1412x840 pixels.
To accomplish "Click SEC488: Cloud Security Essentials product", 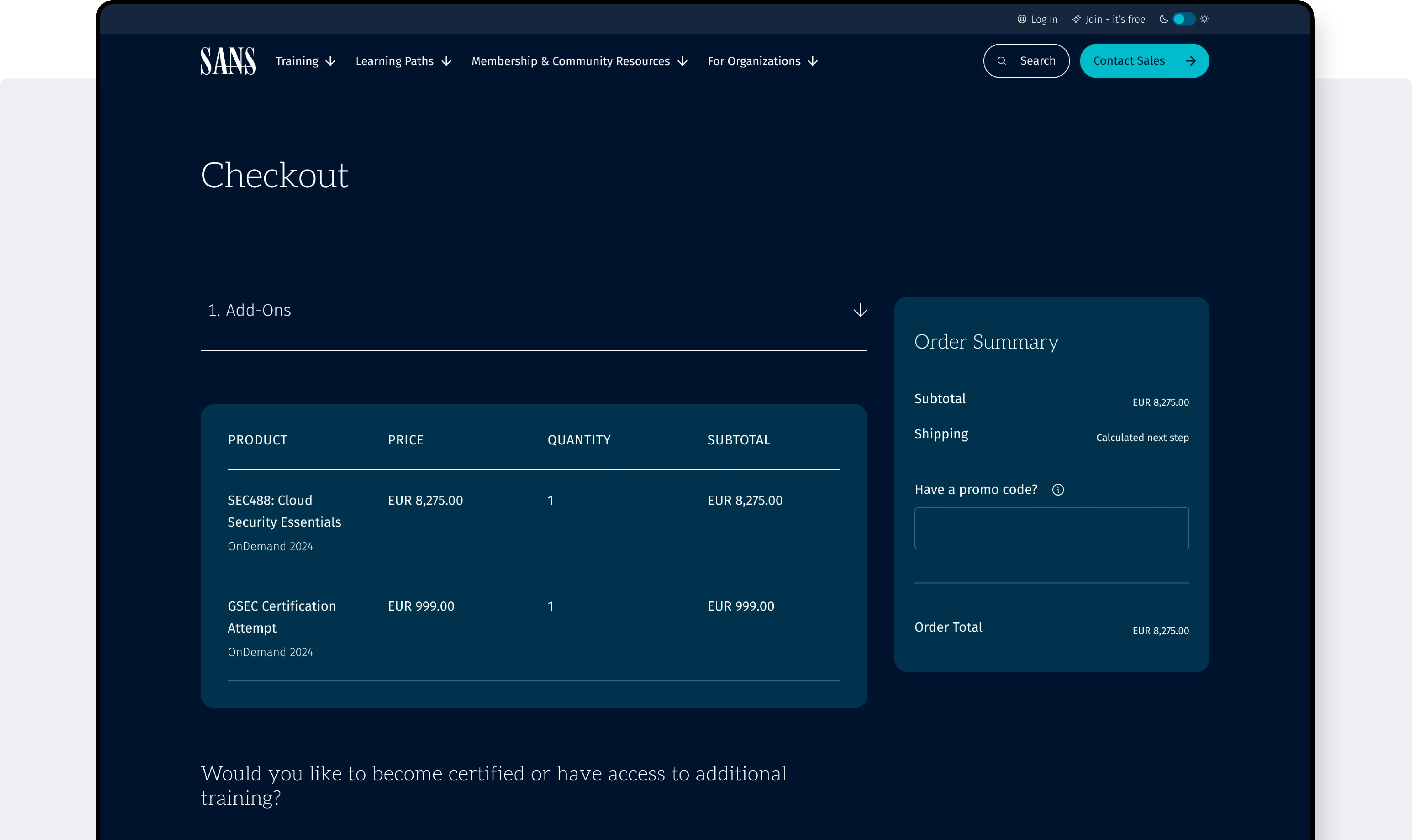I will pyautogui.click(x=284, y=511).
